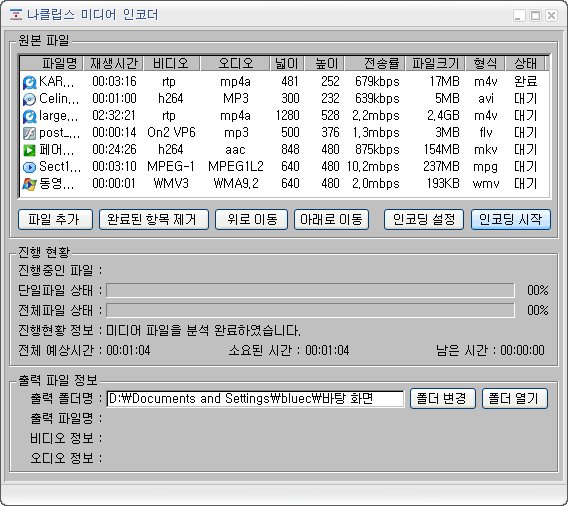Click the 출력 폴더명 path field
The width and height of the screenshot is (568, 506).
[255, 399]
